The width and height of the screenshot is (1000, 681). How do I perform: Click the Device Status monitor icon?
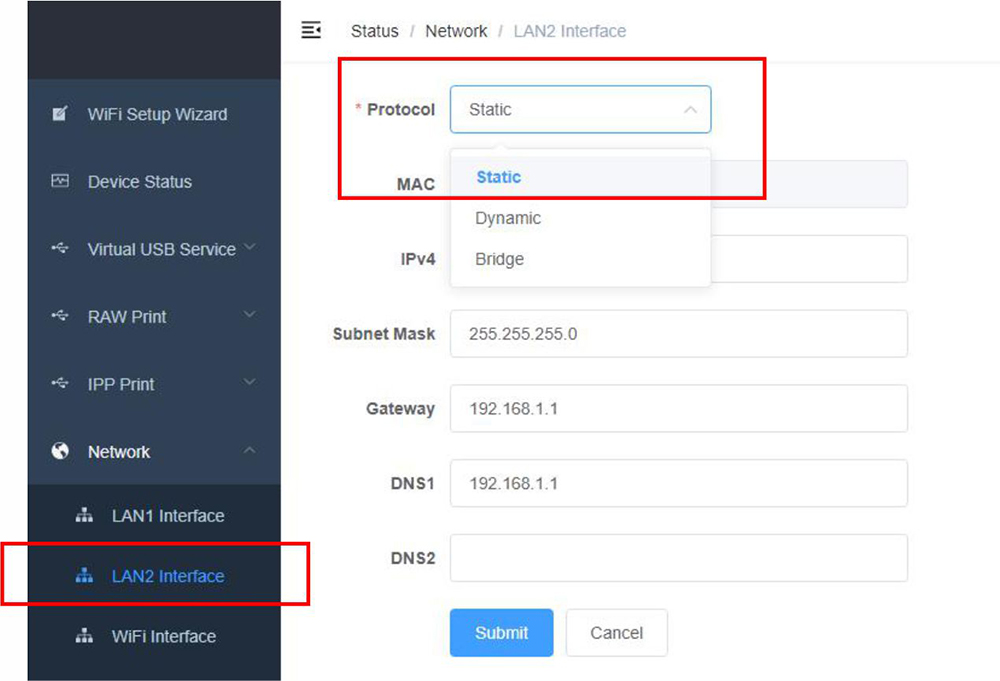[60, 182]
